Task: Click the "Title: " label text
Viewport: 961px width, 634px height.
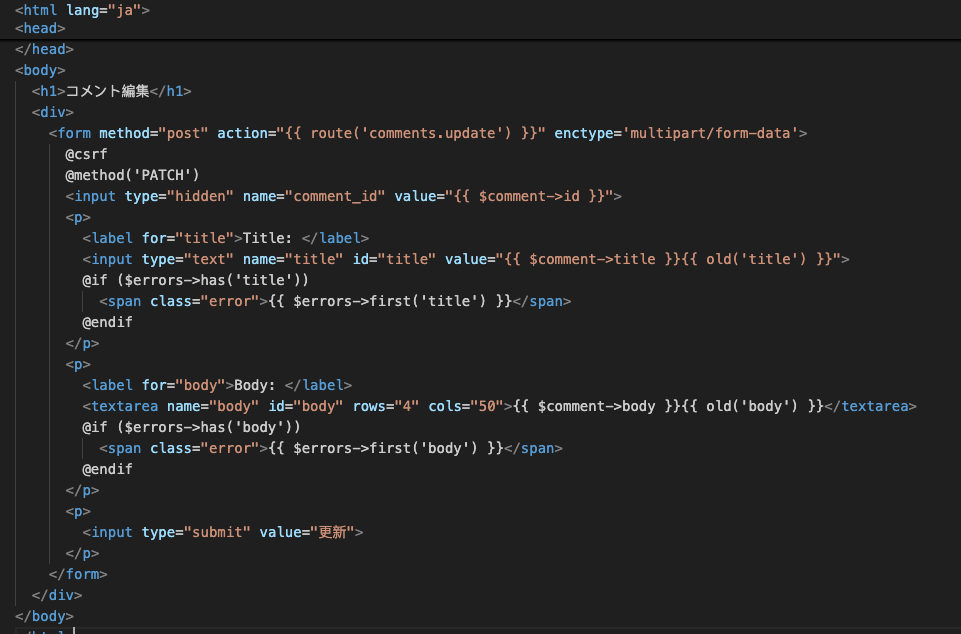Action: coord(267,238)
